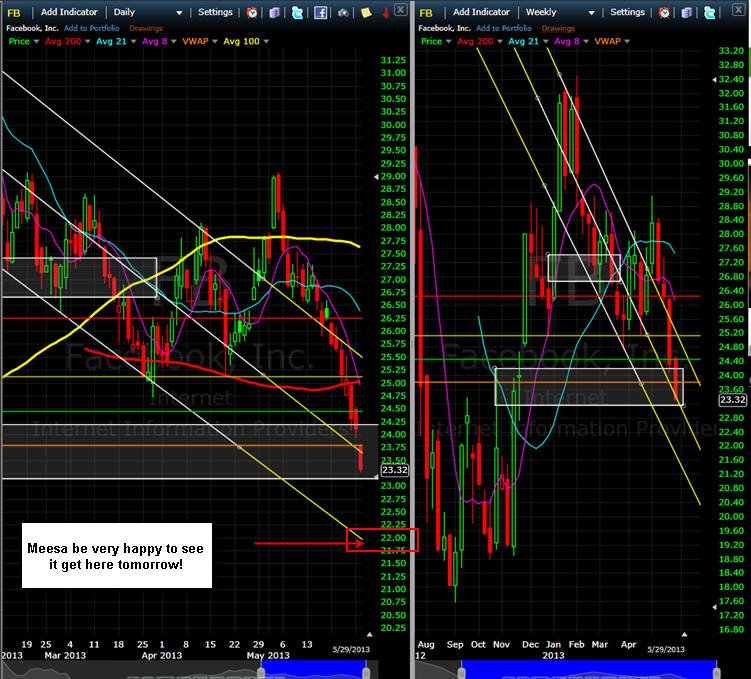Click the 5/29/2013 date label in Daily chart
751x679 pixels.
click(351, 649)
